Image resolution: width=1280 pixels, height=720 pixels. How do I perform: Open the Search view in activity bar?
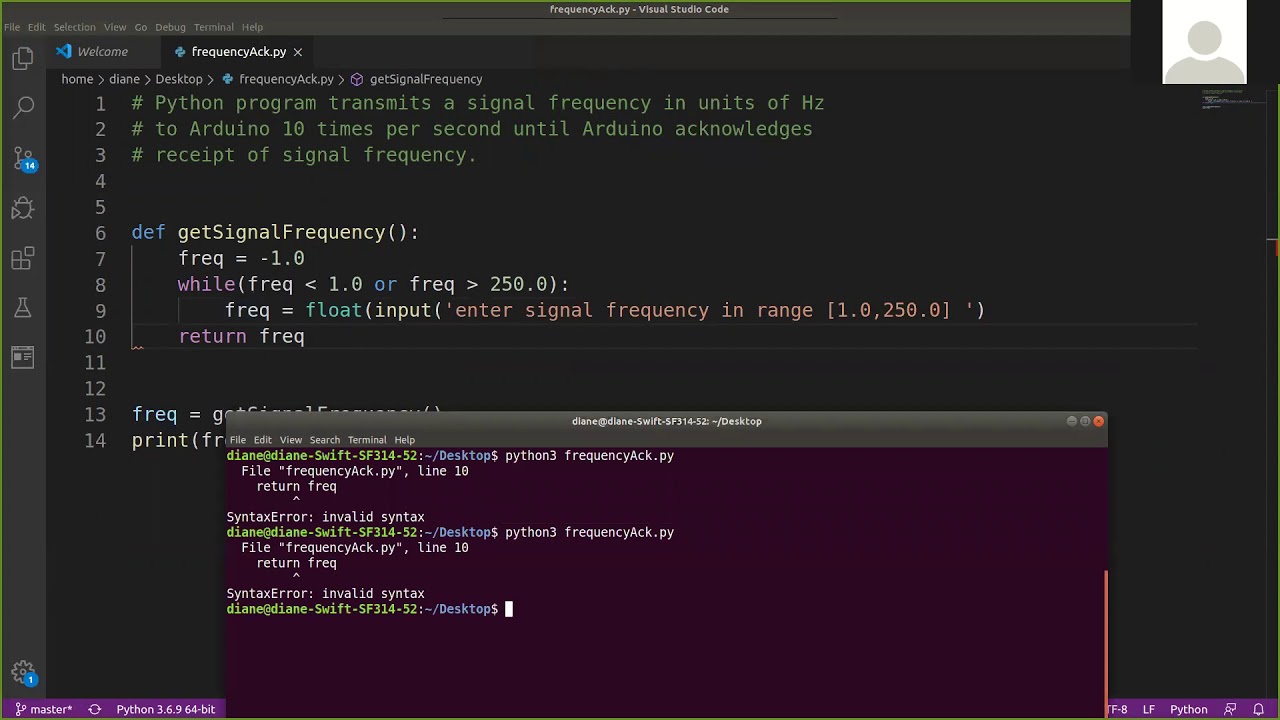click(23, 107)
